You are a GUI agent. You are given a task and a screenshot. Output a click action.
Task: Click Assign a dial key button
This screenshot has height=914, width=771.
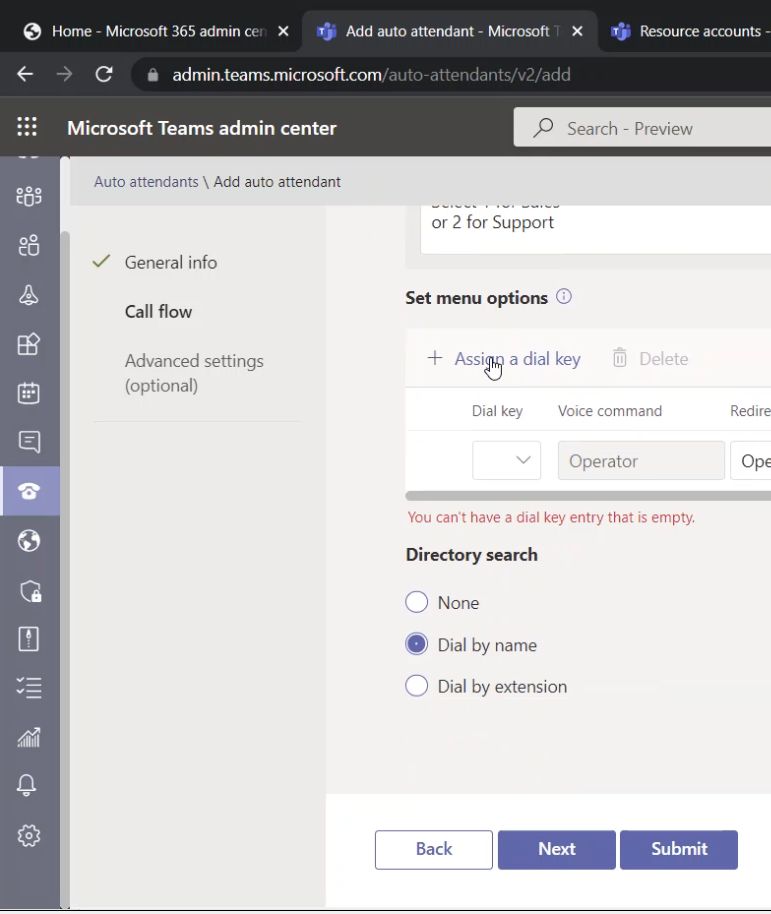[x=504, y=359]
